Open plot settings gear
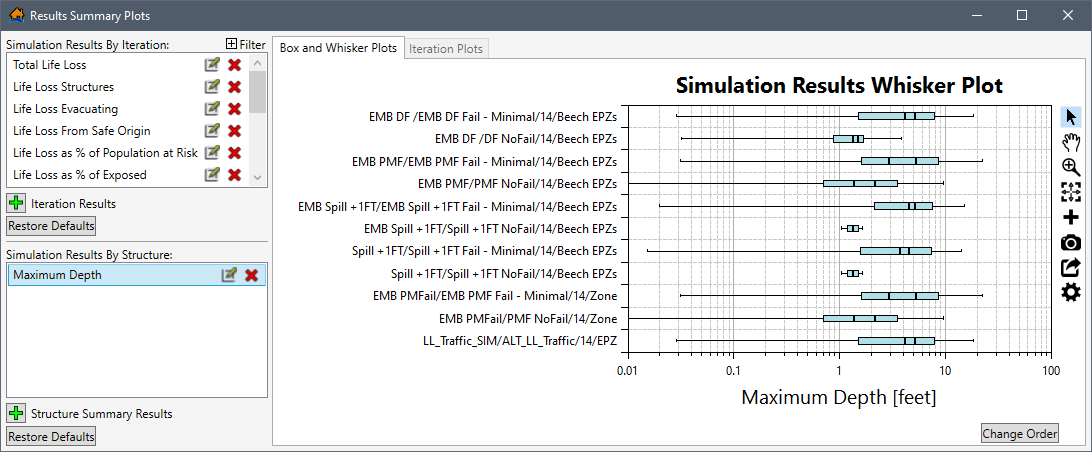This screenshot has width=1092, height=452. pos(1070,293)
